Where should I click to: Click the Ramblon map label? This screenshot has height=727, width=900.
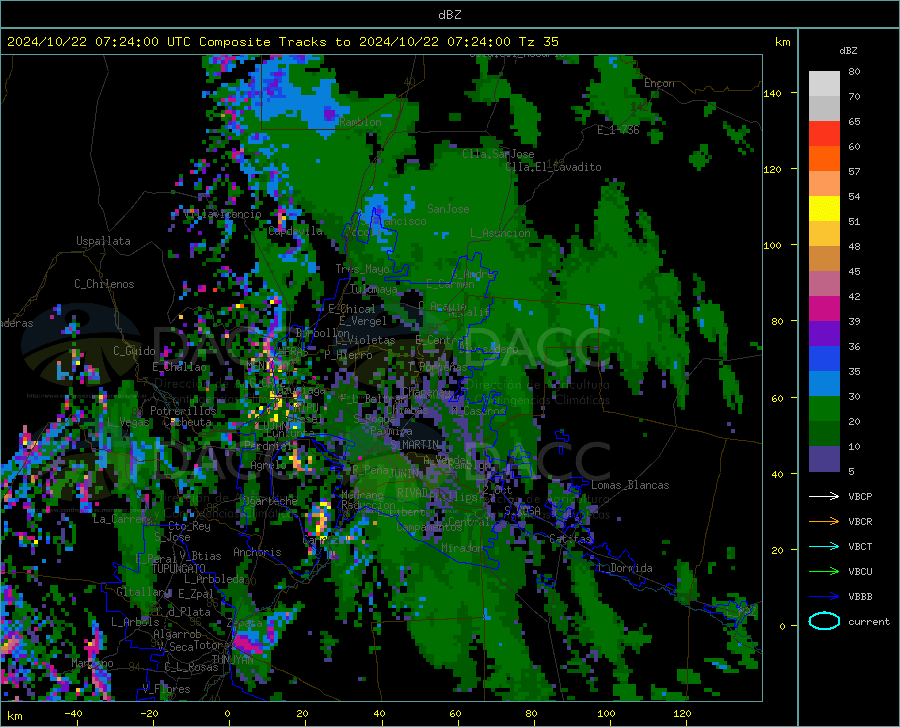pyautogui.click(x=360, y=122)
